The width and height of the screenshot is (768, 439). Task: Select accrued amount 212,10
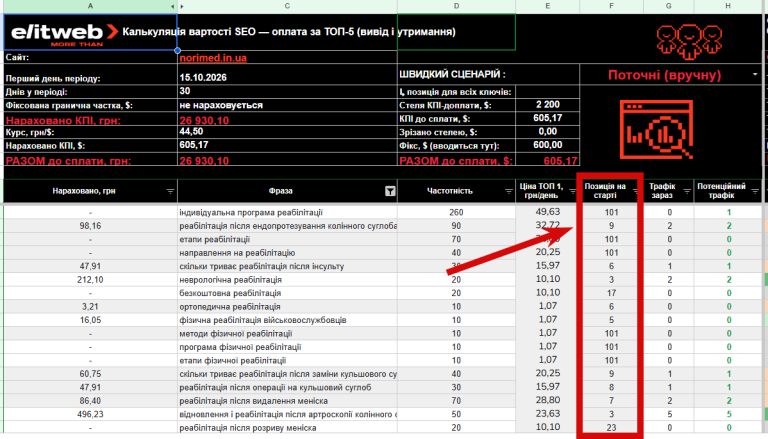tap(90, 280)
